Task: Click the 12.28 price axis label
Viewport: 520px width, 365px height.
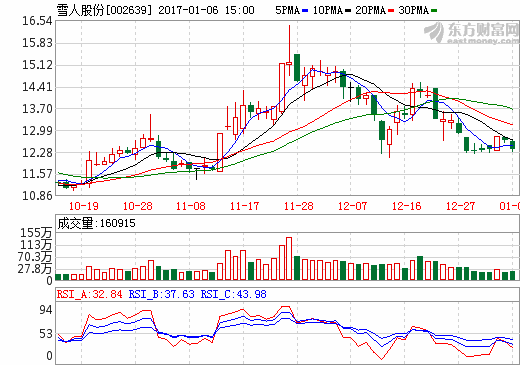Action: 37,153
